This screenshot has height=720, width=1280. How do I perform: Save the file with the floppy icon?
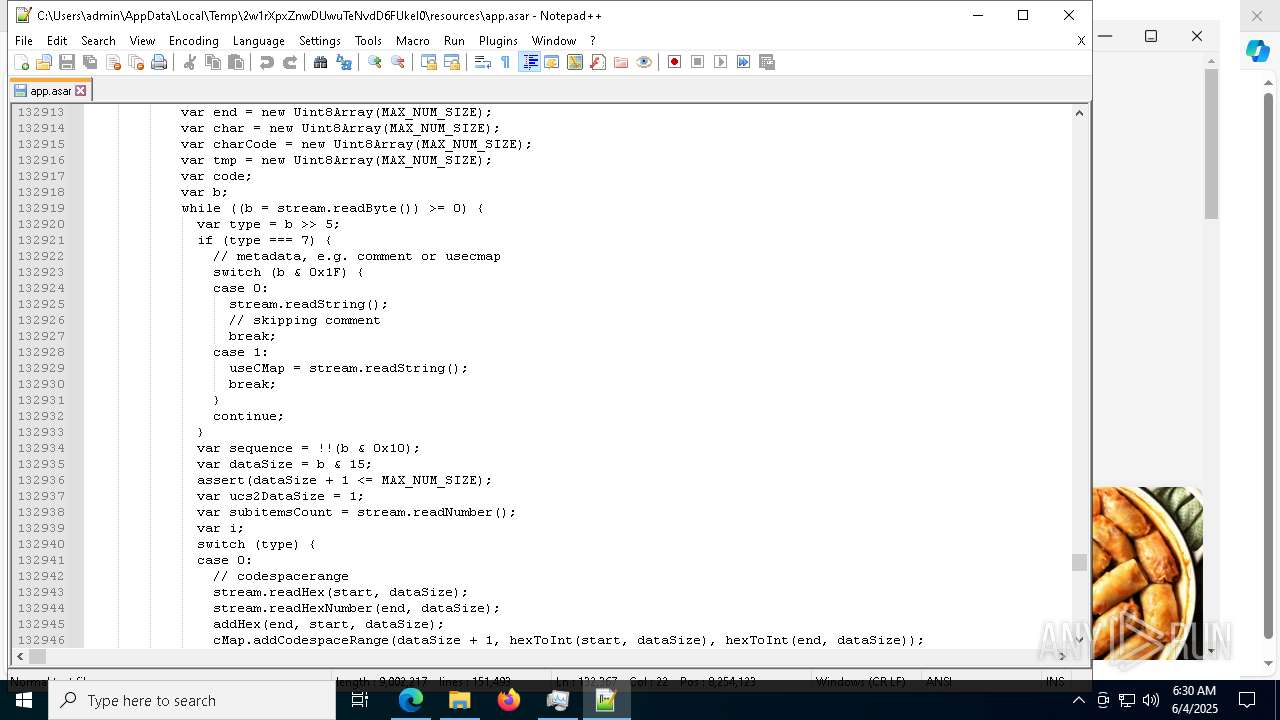(x=67, y=62)
